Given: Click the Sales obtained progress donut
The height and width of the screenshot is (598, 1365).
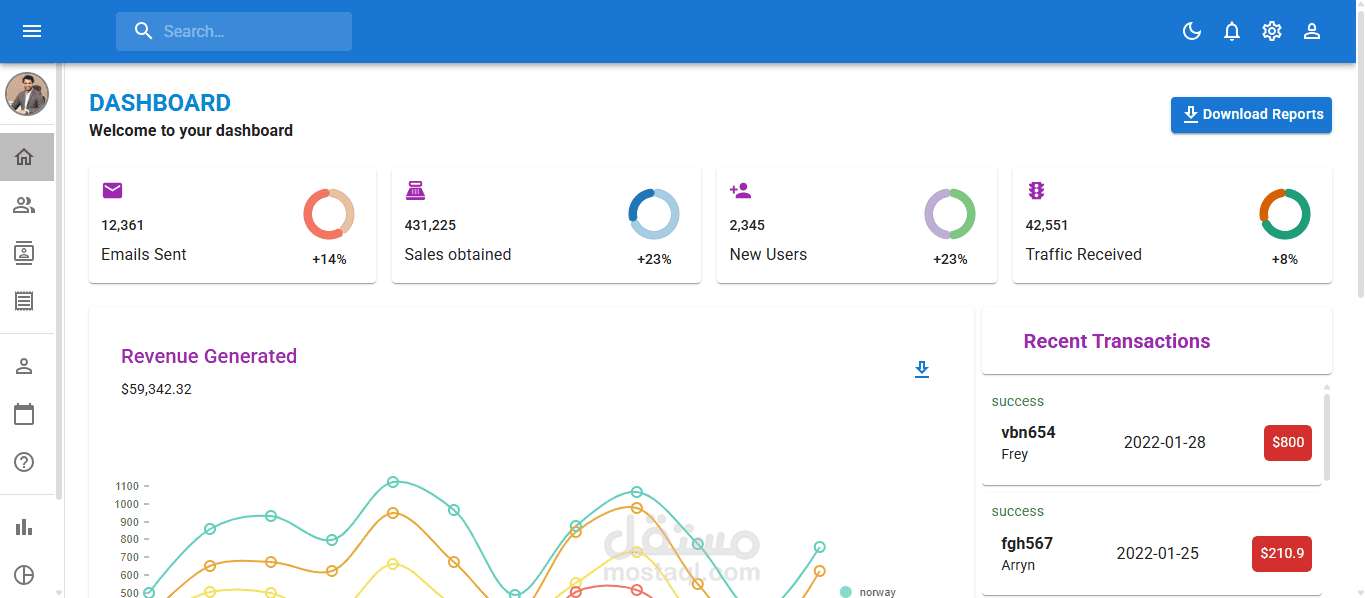Looking at the screenshot, I should pos(654,214).
